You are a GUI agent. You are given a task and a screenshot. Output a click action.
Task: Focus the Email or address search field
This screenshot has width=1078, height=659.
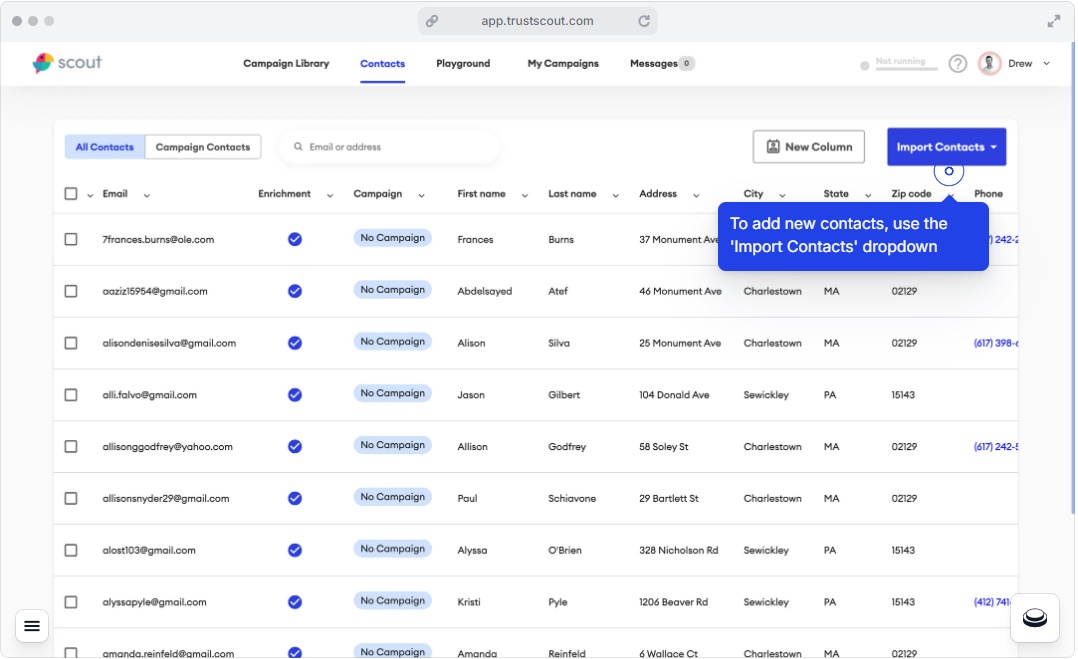(390, 147)
